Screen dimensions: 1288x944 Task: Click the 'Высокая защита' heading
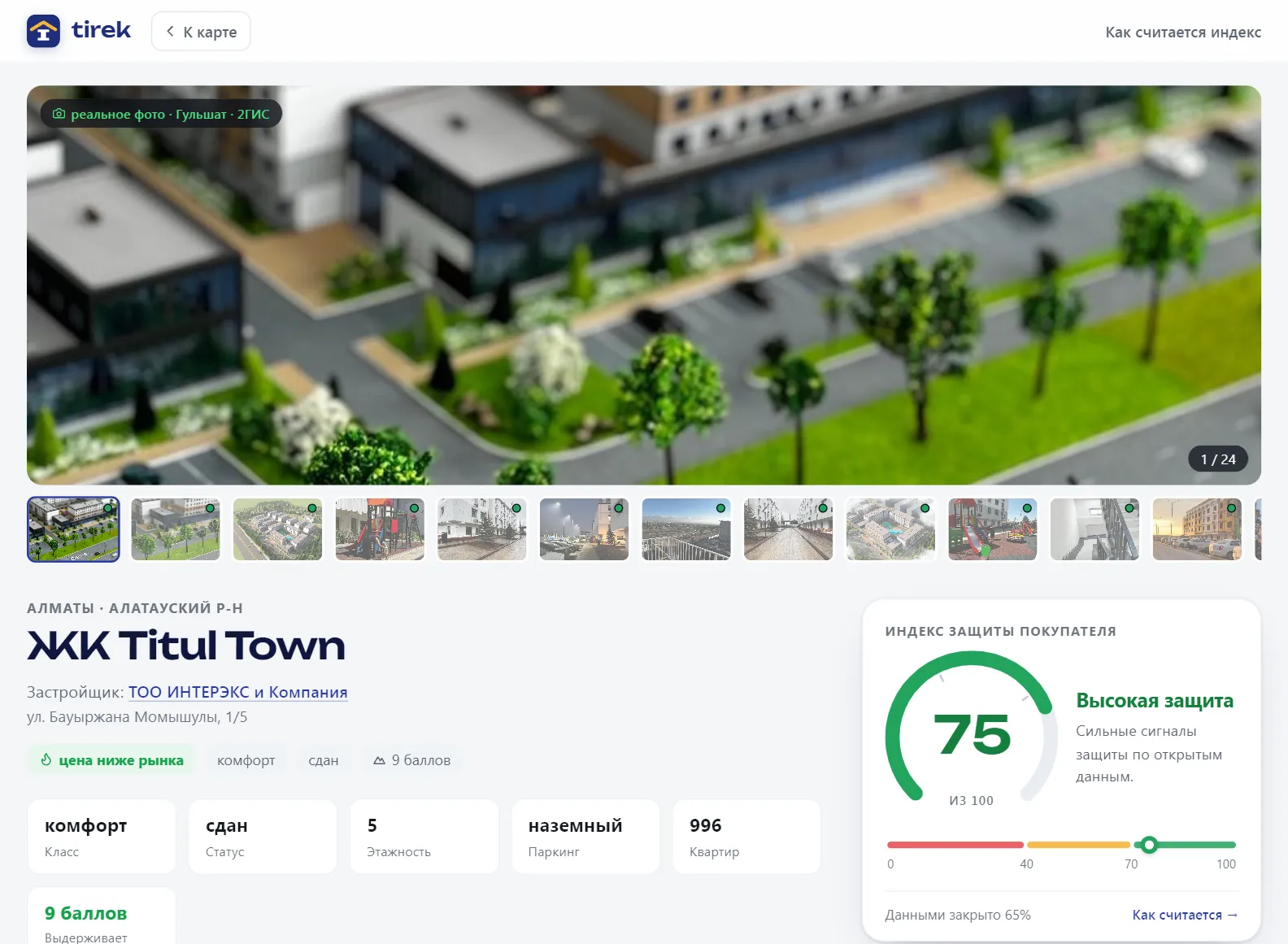coord(1155,701)
